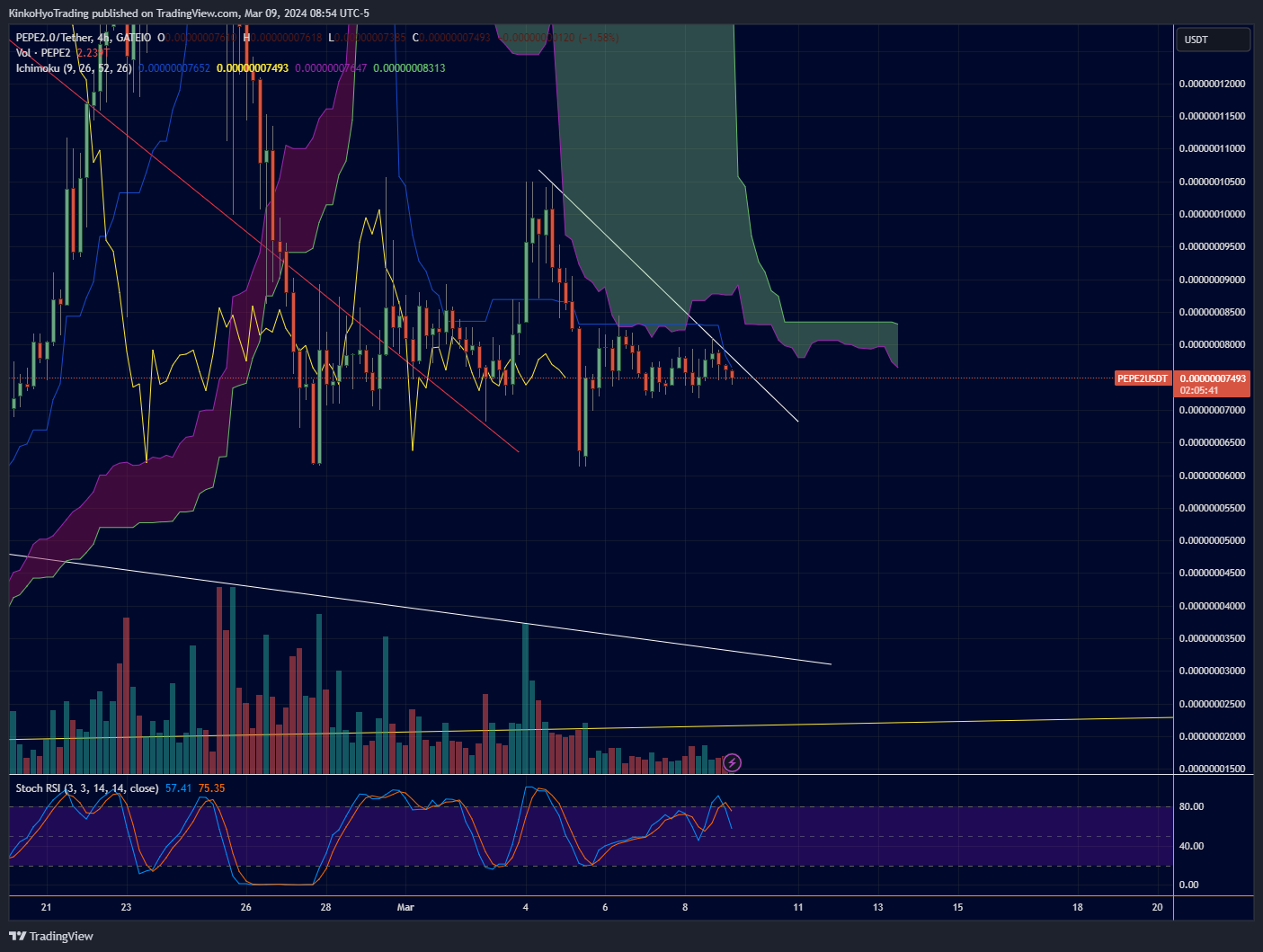Click the date label 20 on time axis
Screen dimensions: 1263x952
(x=1157, y=907)
